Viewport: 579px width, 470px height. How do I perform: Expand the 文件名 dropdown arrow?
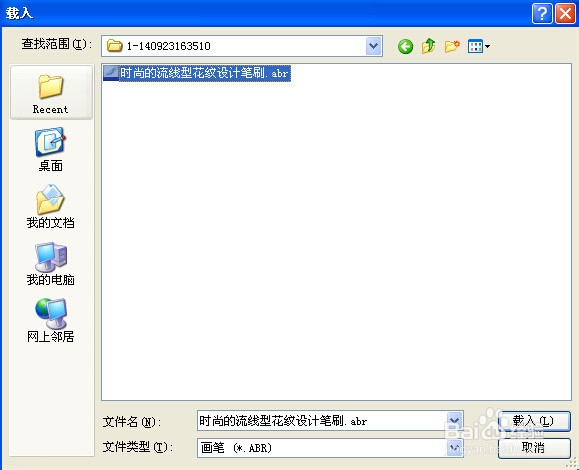tap(454, 421)
